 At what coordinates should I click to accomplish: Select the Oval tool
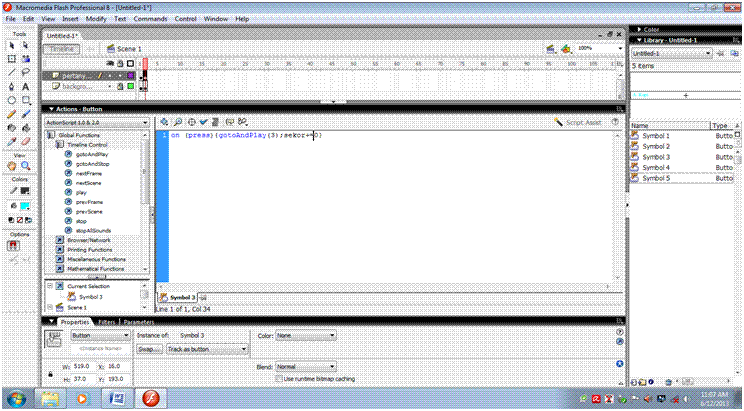pos(12,100)
